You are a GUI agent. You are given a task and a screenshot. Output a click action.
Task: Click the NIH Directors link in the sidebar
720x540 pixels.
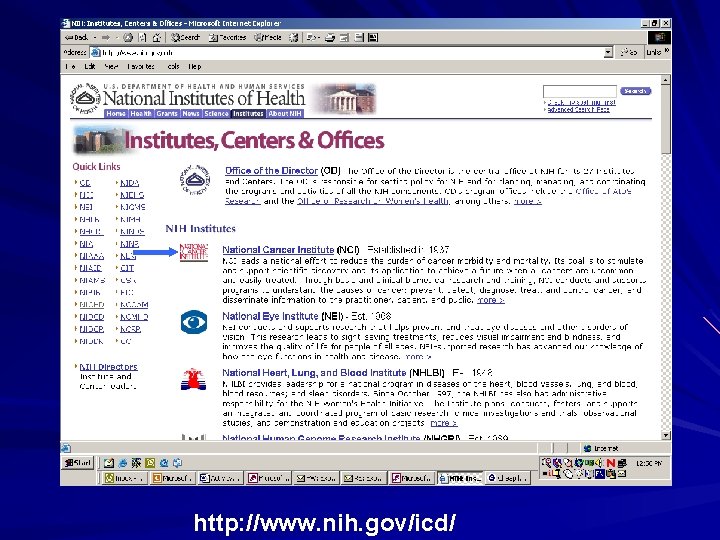108,367
